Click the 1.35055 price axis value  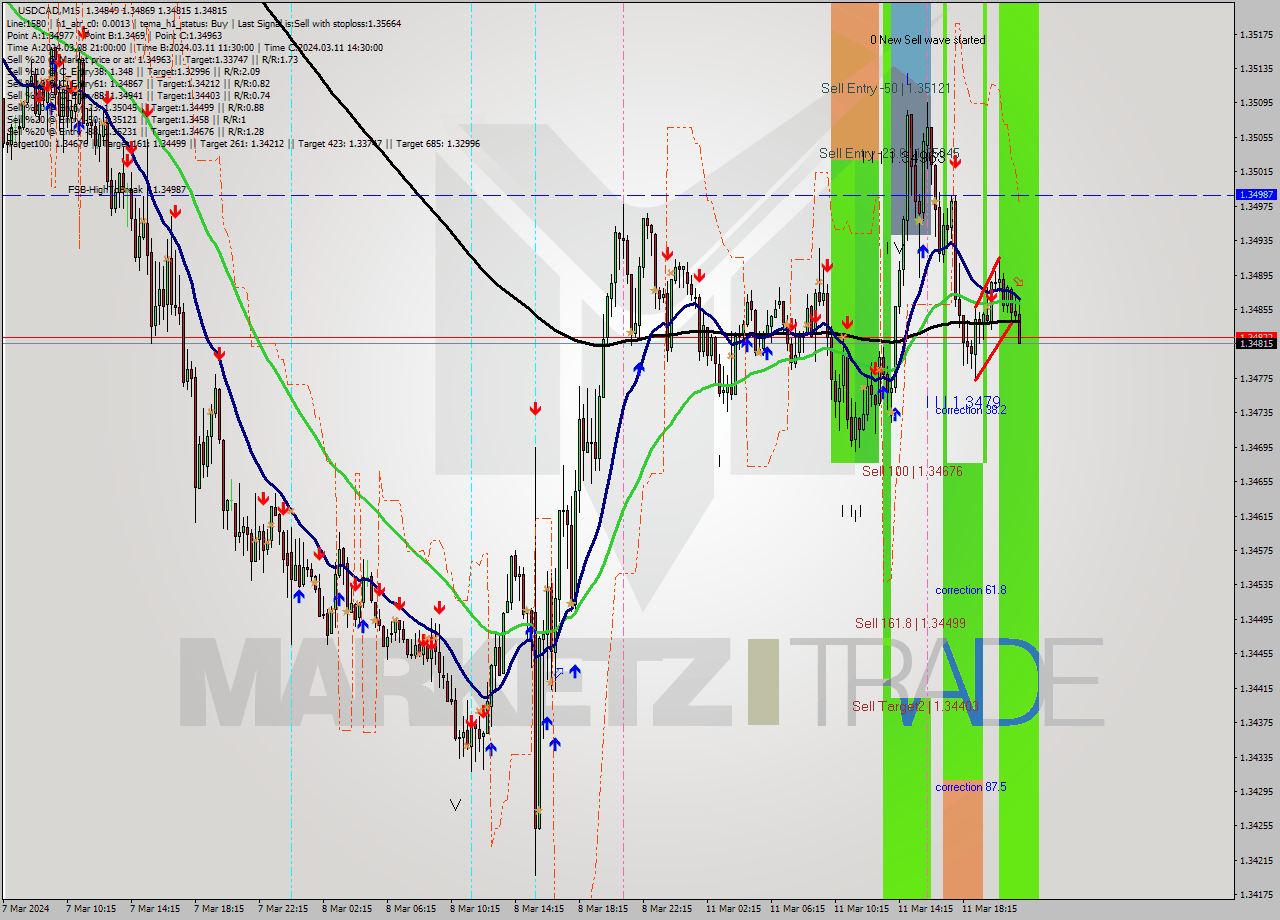[x=1256, y=137]
